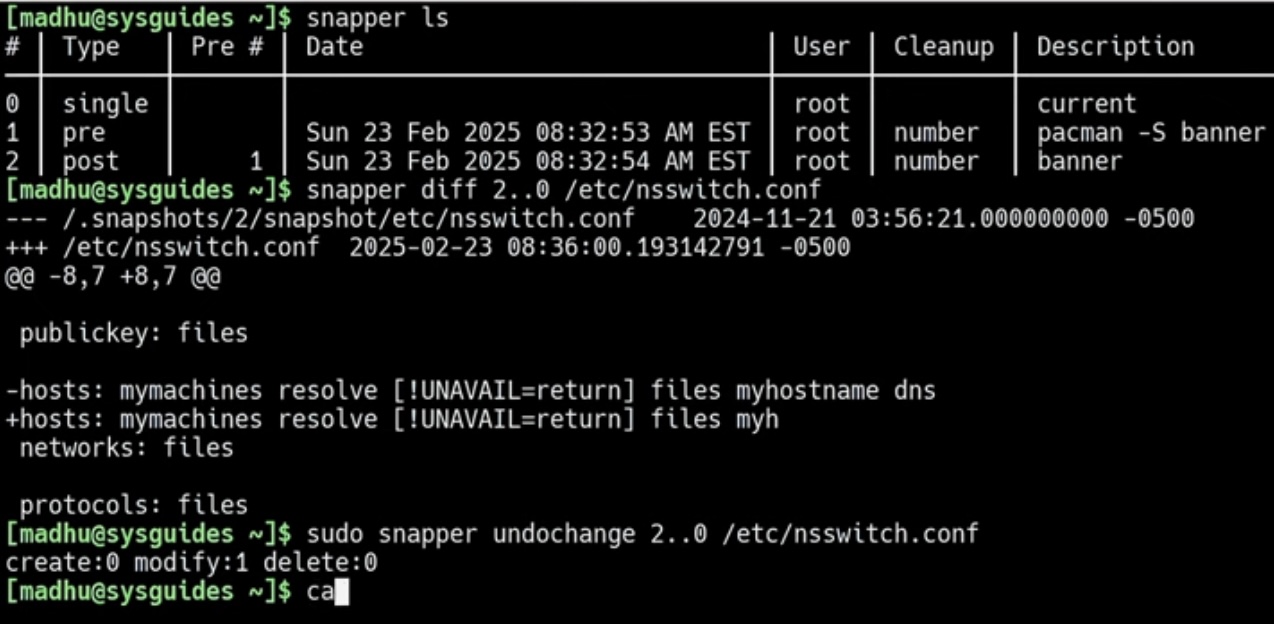Click the Type column header
Screen dimensions: 1274x624
(x=91, y=47)
